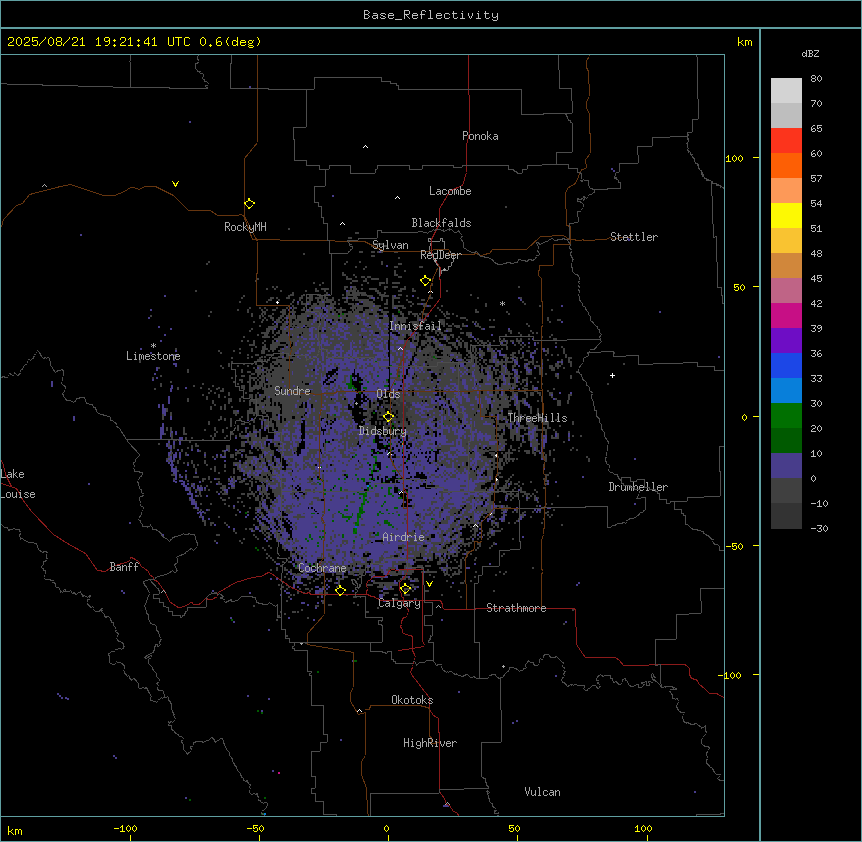Click the Base_Reflectivity title
The width and height of the screenshot is (862, 842).
click(x=431, y=15)
